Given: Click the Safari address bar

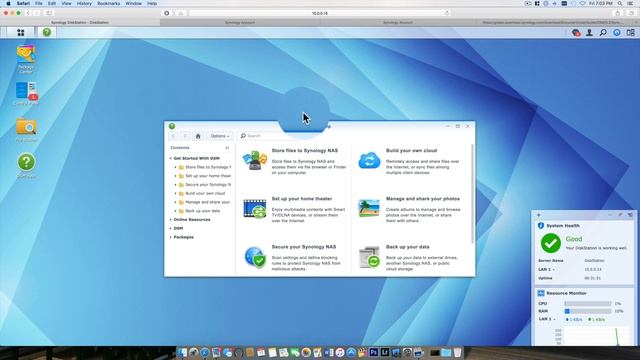Looking at the screenshot, I should point(320,13).
